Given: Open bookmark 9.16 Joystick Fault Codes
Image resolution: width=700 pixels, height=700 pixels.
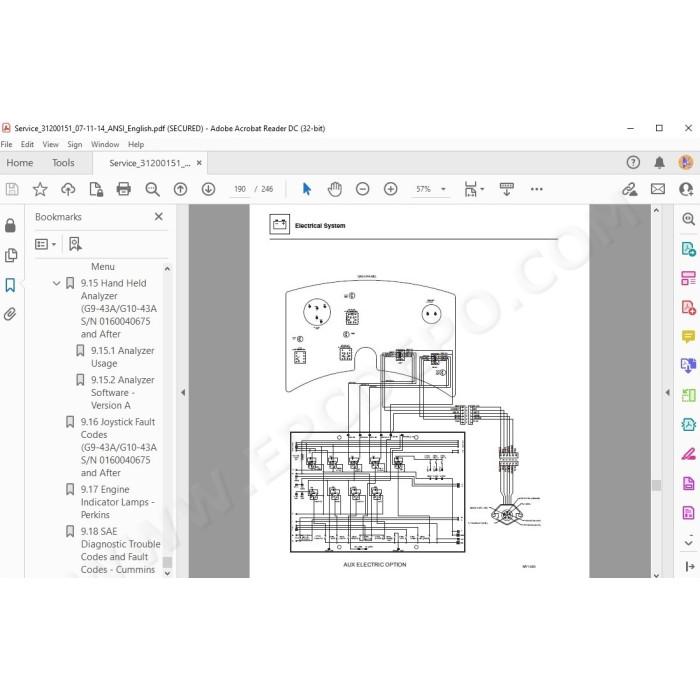Looking at the screenshot, I should [x=118, y=447].
